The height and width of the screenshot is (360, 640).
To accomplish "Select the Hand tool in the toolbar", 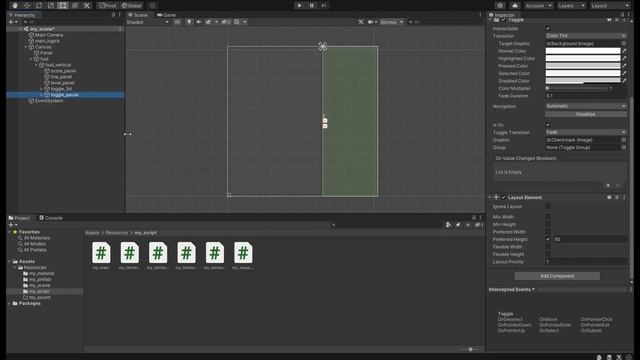I will 15,6.
